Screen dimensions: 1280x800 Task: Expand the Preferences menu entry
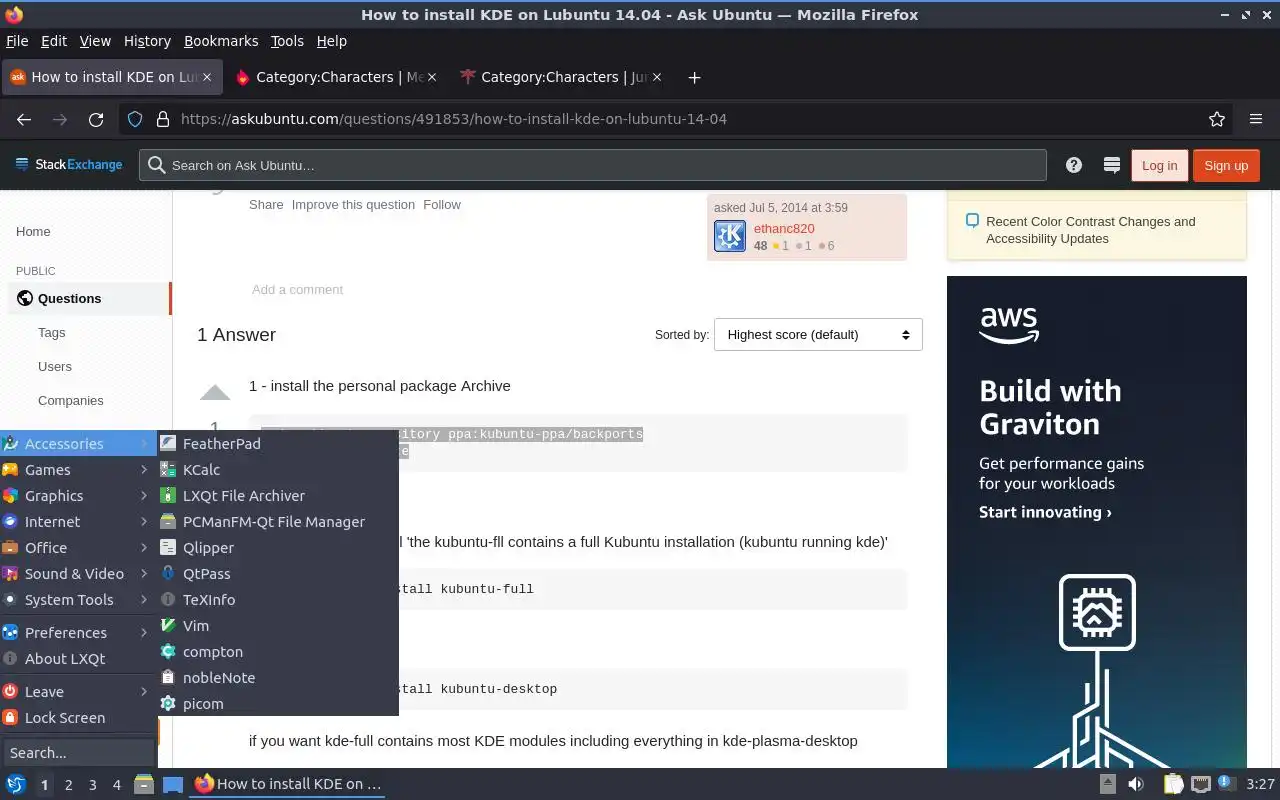point(78,633)
